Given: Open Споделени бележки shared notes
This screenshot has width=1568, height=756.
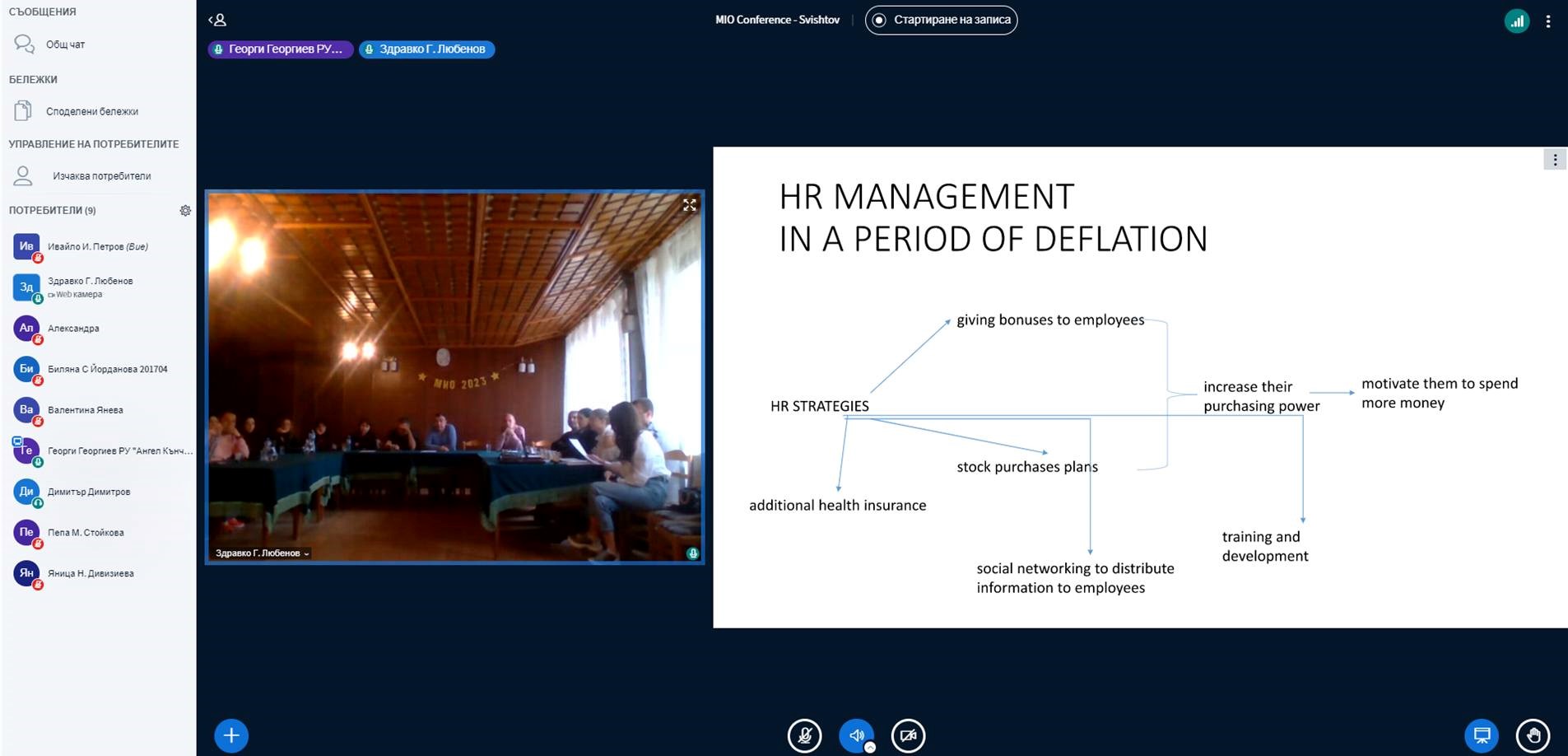Looking at the screenshot, I should (91, 111).
